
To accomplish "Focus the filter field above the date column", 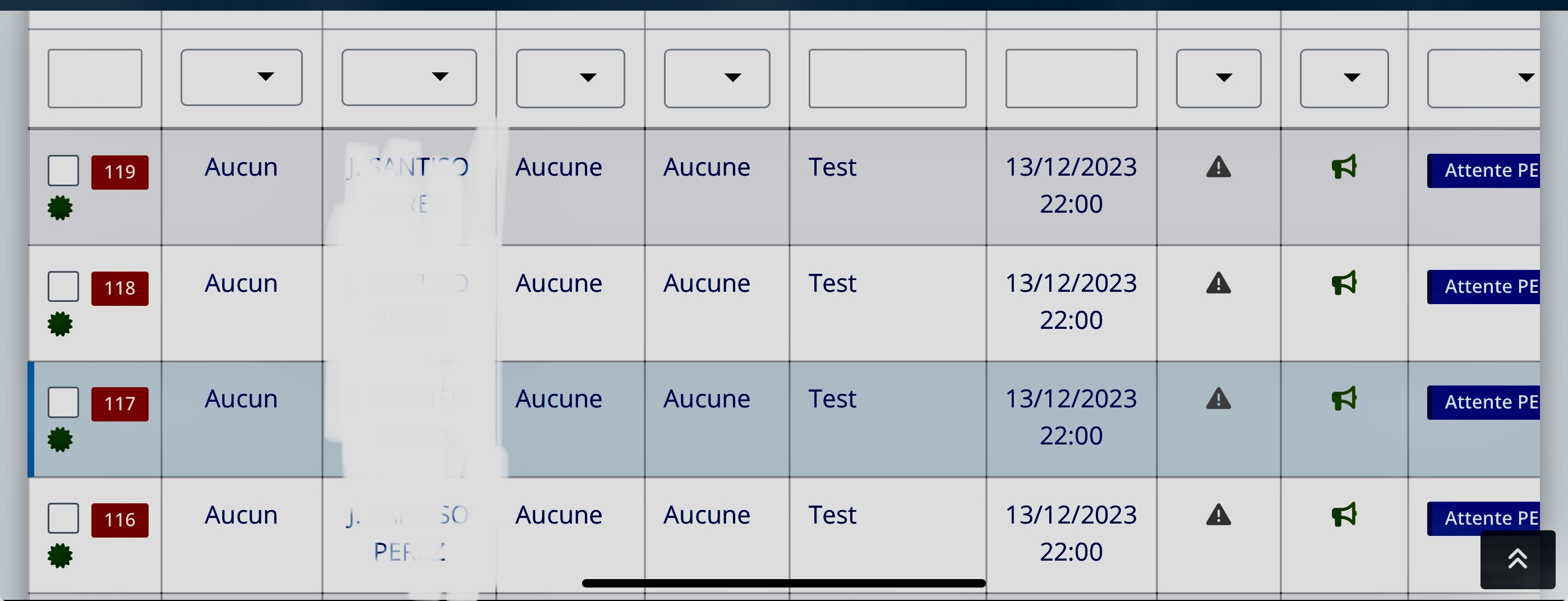I will pyautogui.click(x=1071, y=79).
